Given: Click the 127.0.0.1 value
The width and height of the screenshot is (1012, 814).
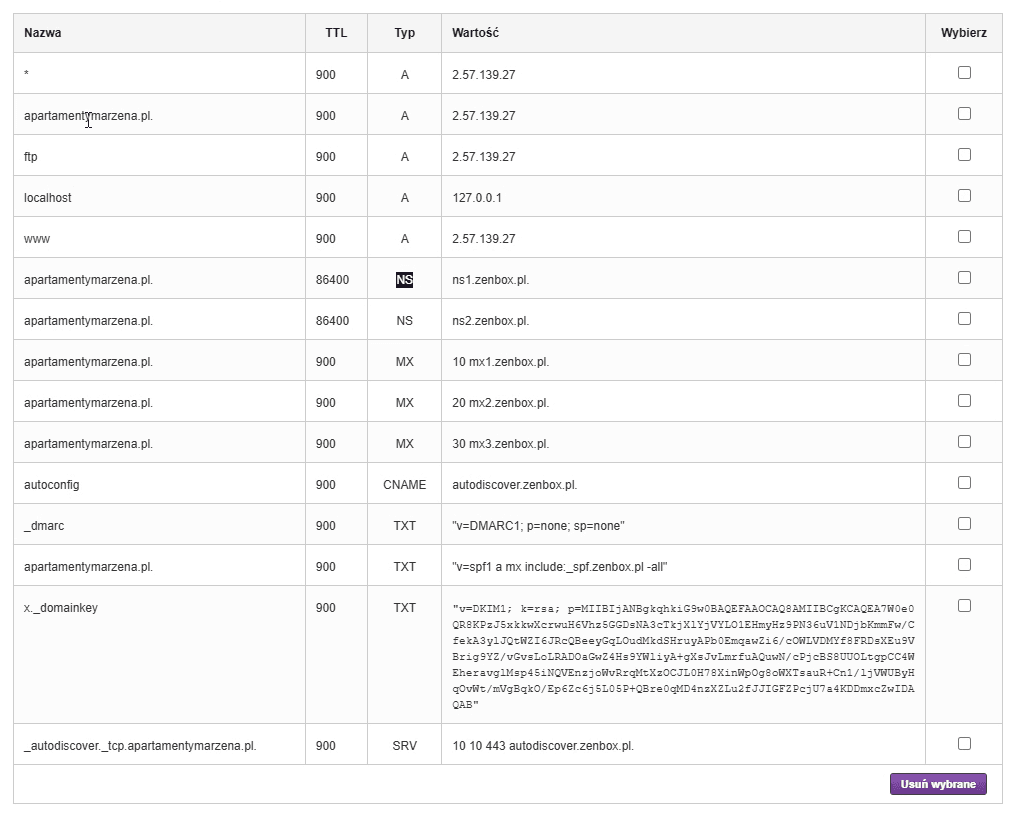Looking at the screenshot, I should pos(477,198).
